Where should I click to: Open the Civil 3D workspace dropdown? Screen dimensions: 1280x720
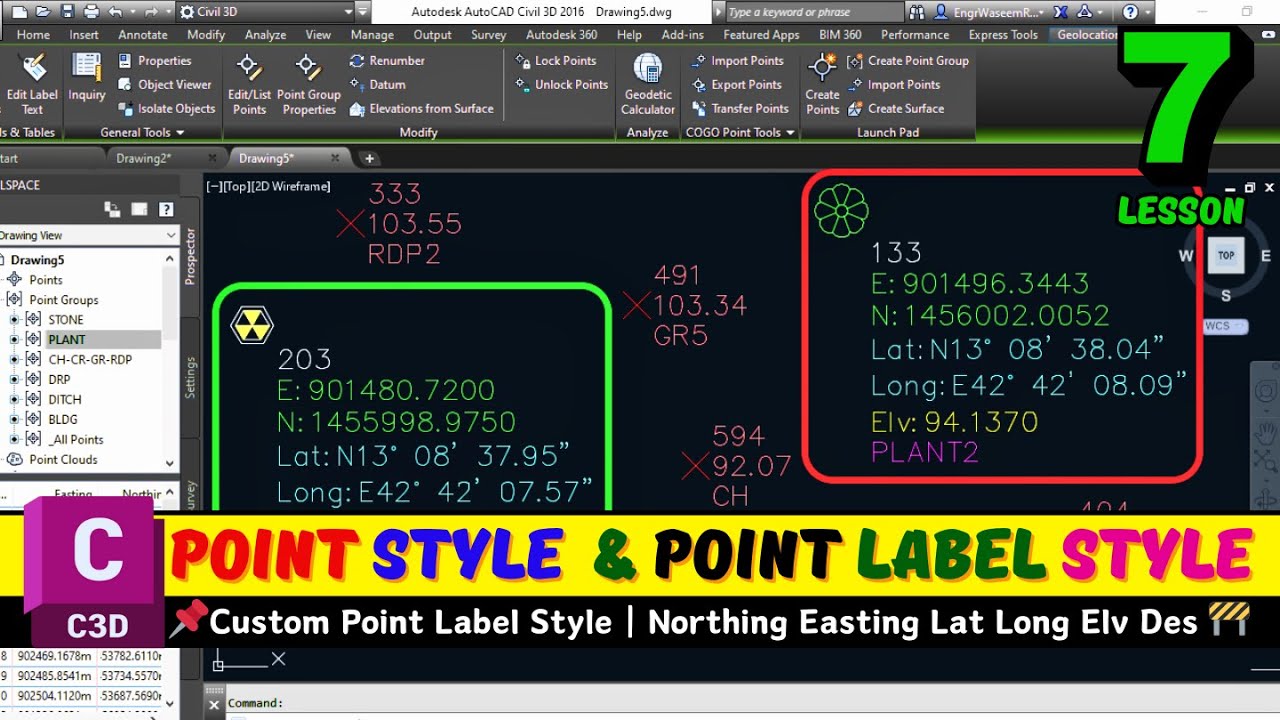pyautogui.click(x=348, y=12)
